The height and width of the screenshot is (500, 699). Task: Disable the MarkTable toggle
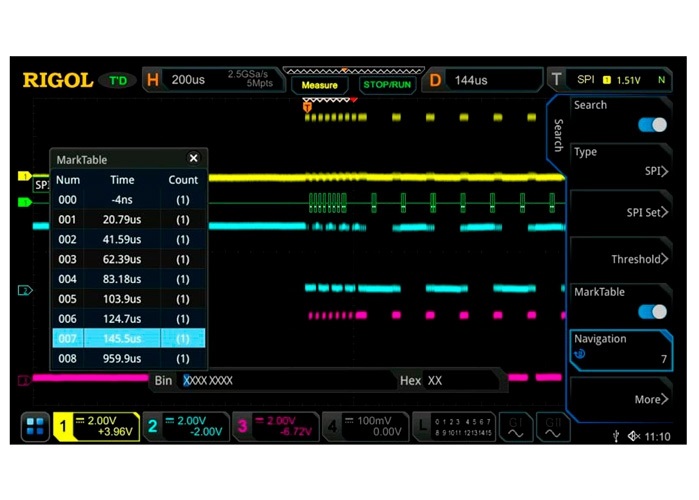pos(652,312)
